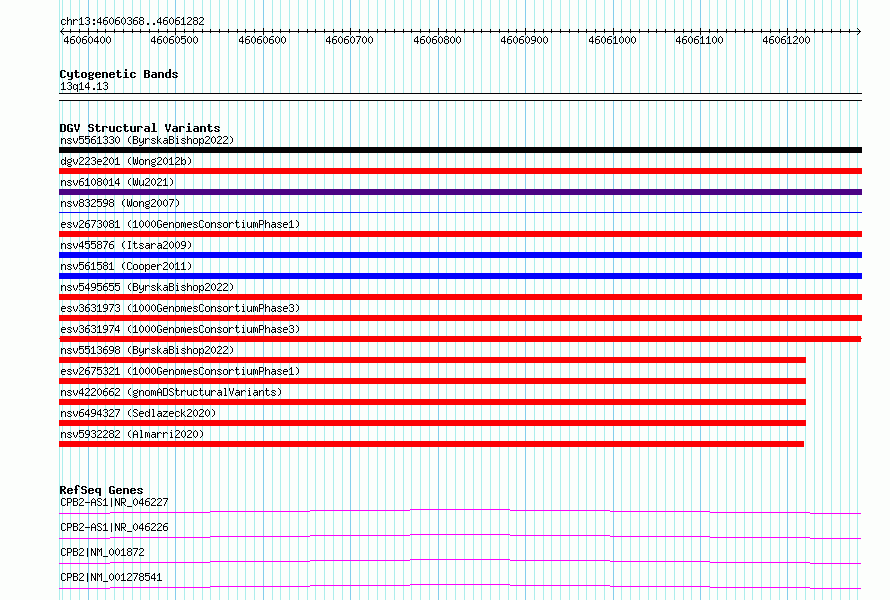Screen dimensions: 890x600
Task: Click the red bar for esv3631974
Action: pyautogui.click(x=460, y=339)
